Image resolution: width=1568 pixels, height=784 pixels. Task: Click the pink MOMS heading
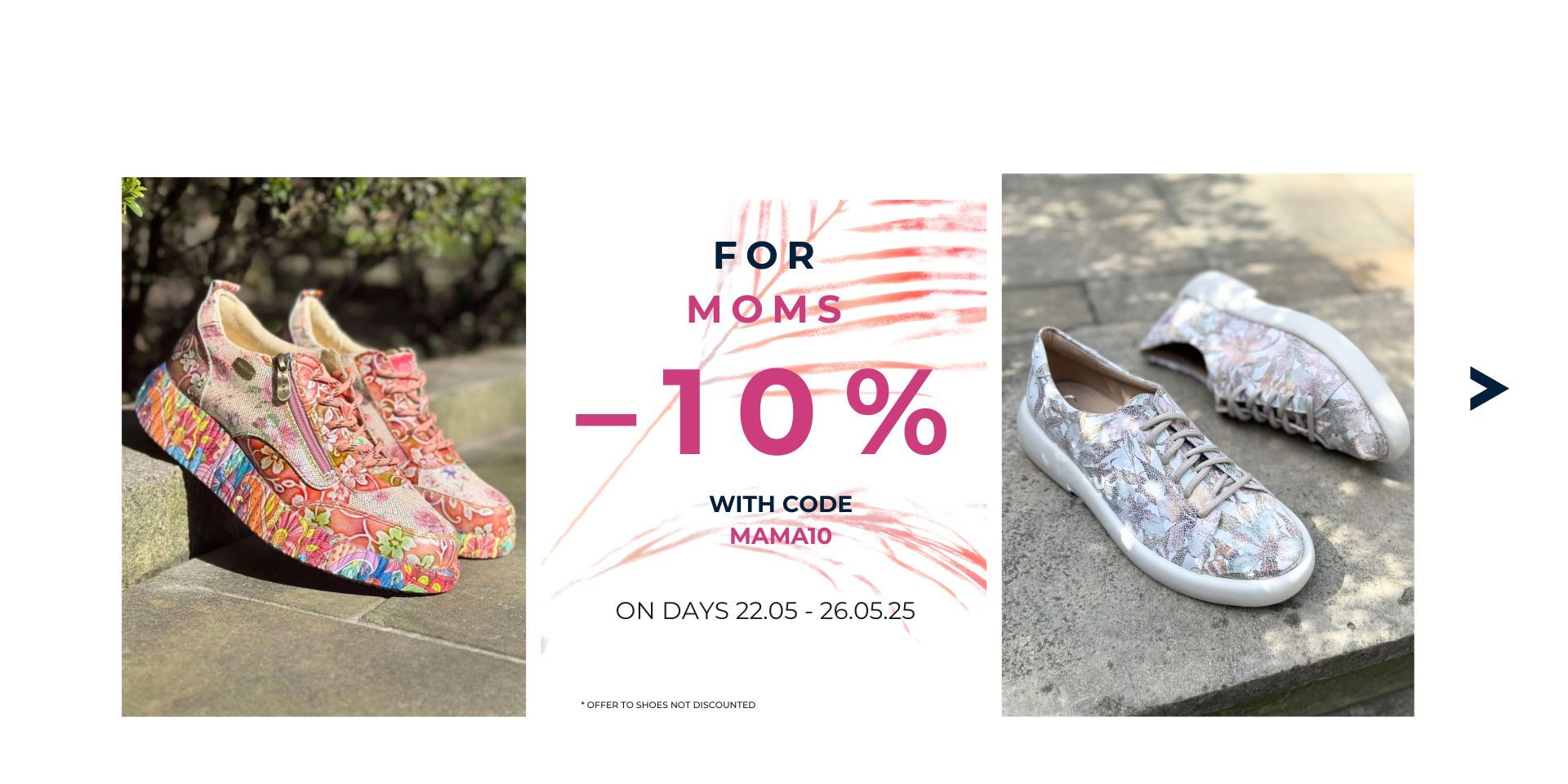coord(765,310)
